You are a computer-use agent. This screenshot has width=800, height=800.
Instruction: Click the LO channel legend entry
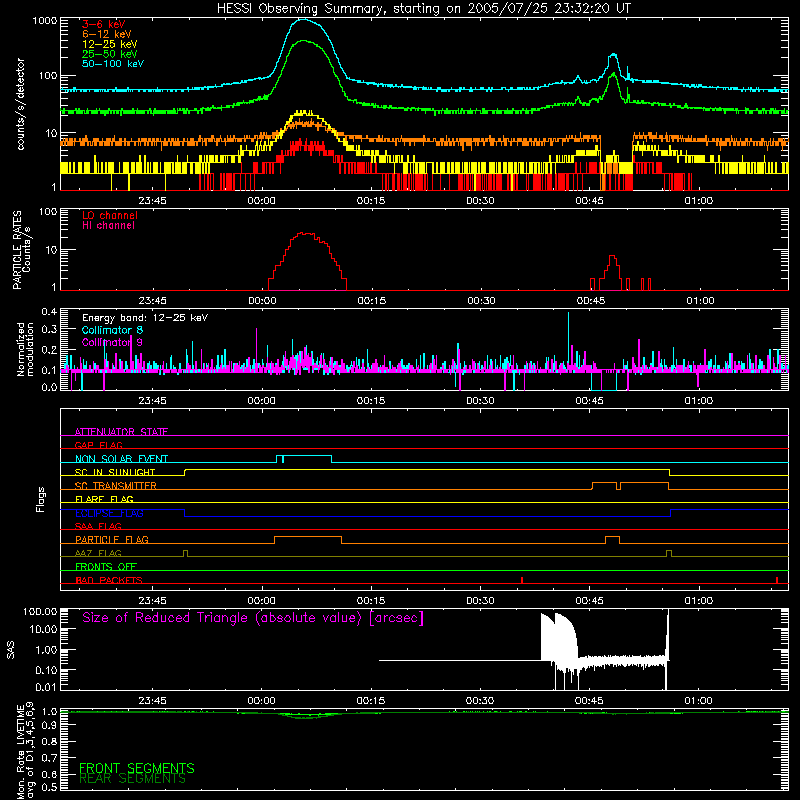coord(110,215)
